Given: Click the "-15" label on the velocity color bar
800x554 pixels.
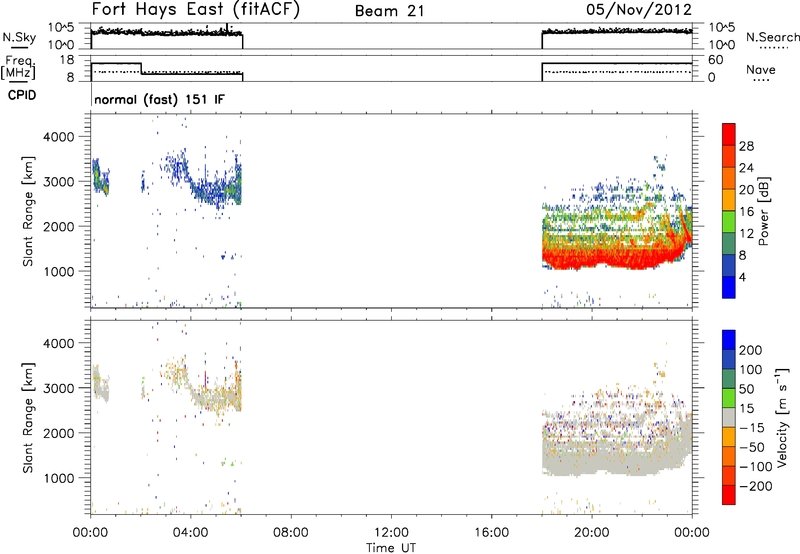Looking at the screenshot, I should pyautogui.click(x=752, y=428).
